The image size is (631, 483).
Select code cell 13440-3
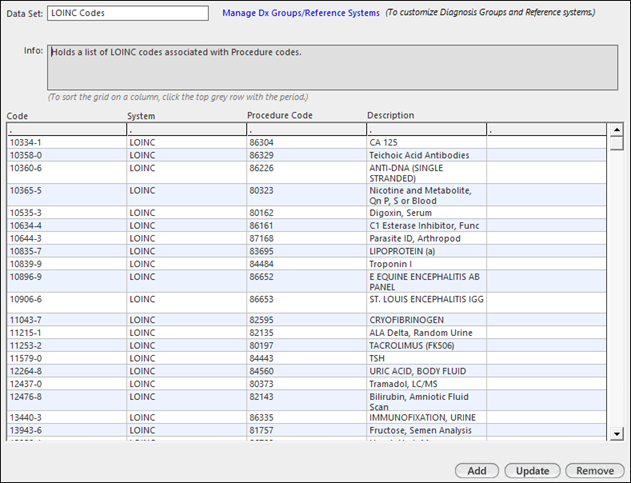[66, 417]
